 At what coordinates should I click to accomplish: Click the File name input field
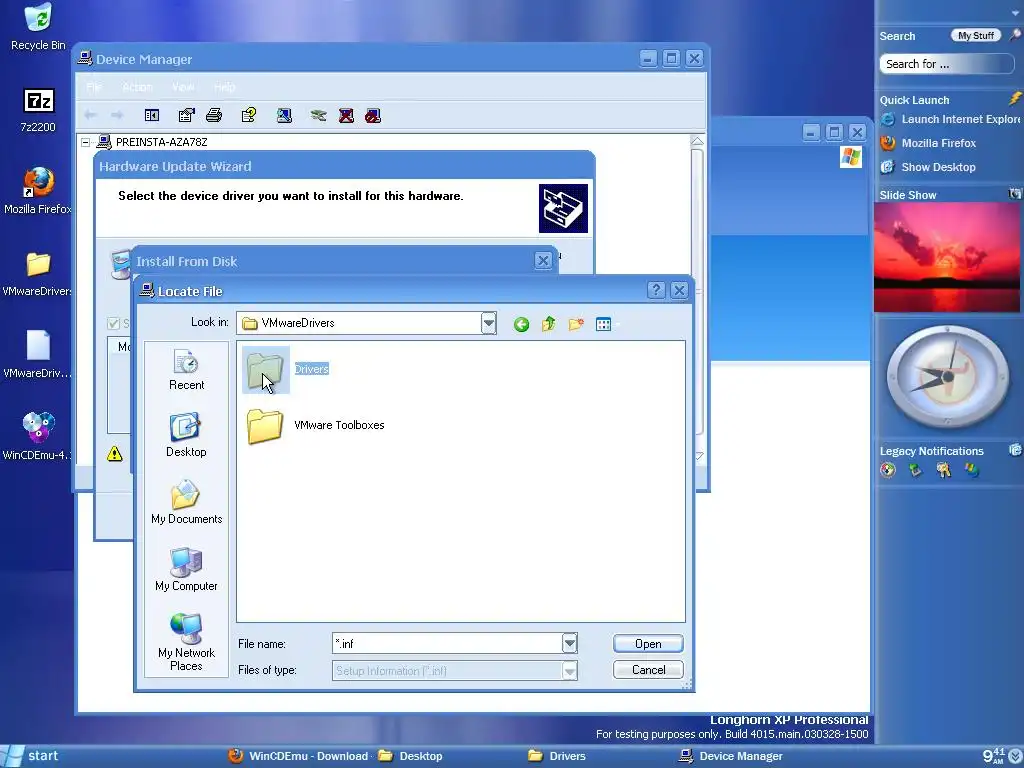447,643
